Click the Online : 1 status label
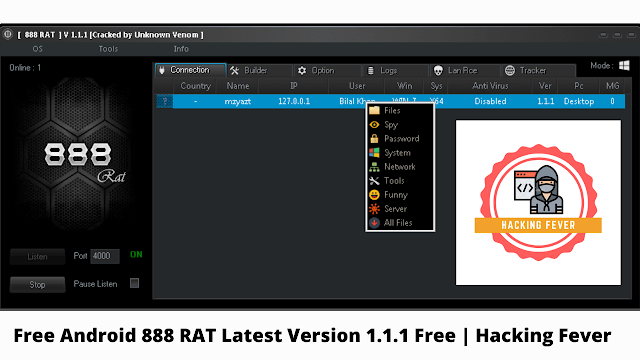The height and width of the screenshot is (360, 640). [25, 68]
